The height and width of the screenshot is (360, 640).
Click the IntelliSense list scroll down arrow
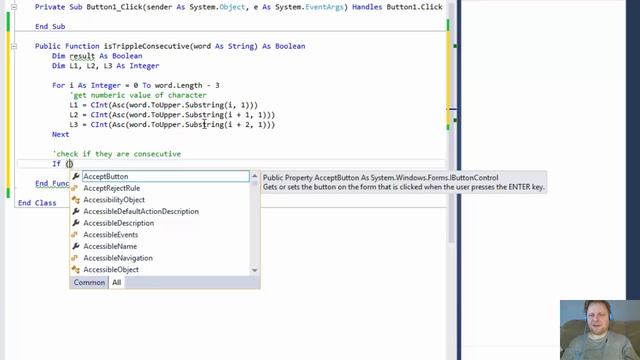pos(255,270)
